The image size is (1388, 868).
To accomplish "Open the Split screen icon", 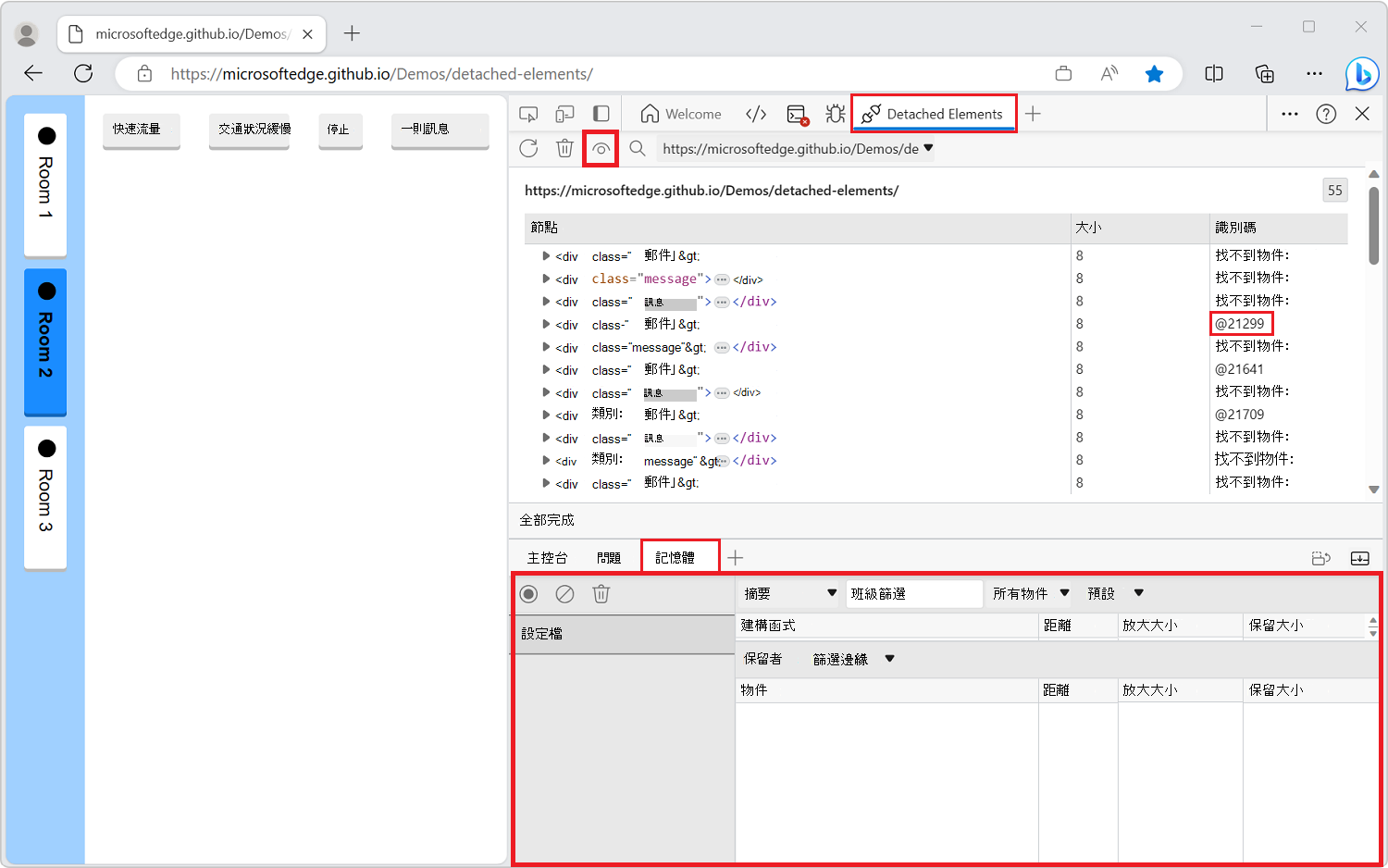I will pyautogui.click(x=1214, y=73).
